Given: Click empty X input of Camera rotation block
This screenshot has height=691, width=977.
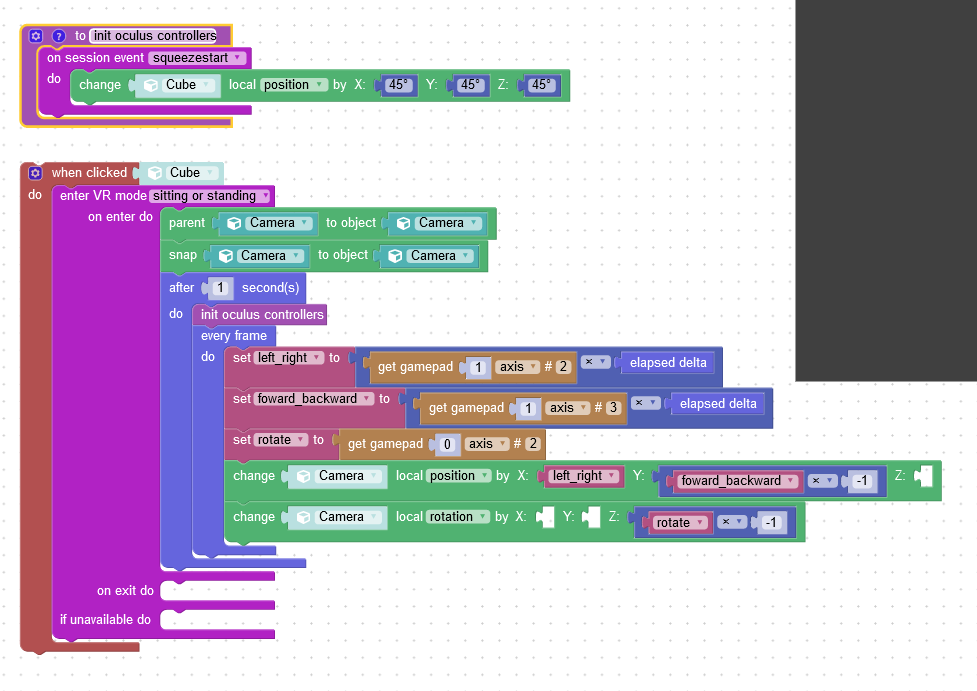Looking at the screenshot, I should [545, 517].
